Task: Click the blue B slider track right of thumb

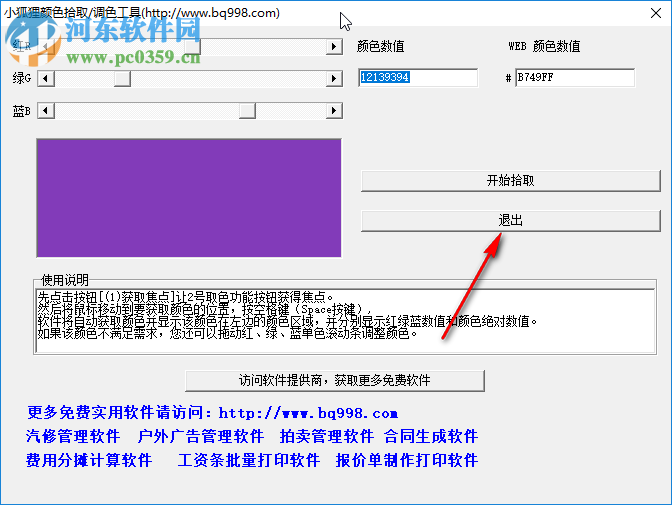Action: click(291, 111)
